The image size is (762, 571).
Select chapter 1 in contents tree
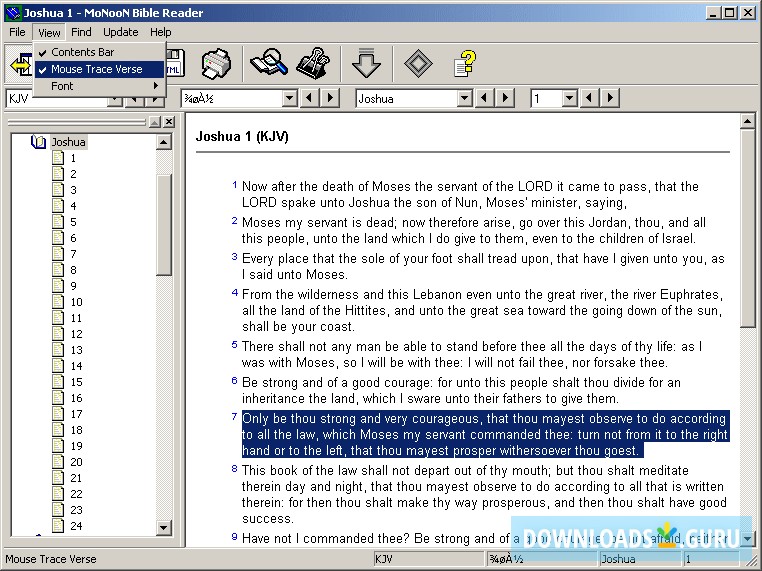[73, 158]
